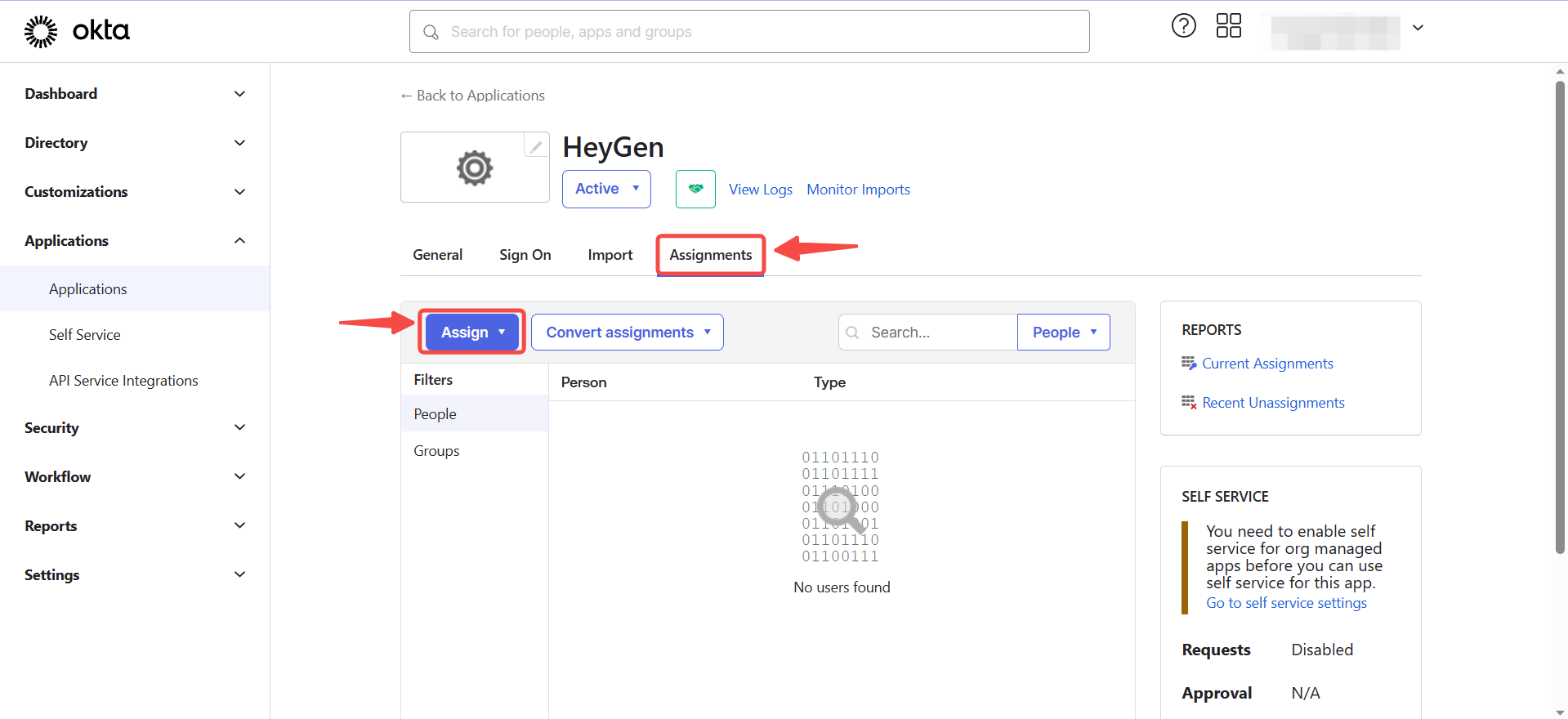The image size is (1568, 719).
Task: Click the magnifier icon in Search box
Action: coord(852,333)
